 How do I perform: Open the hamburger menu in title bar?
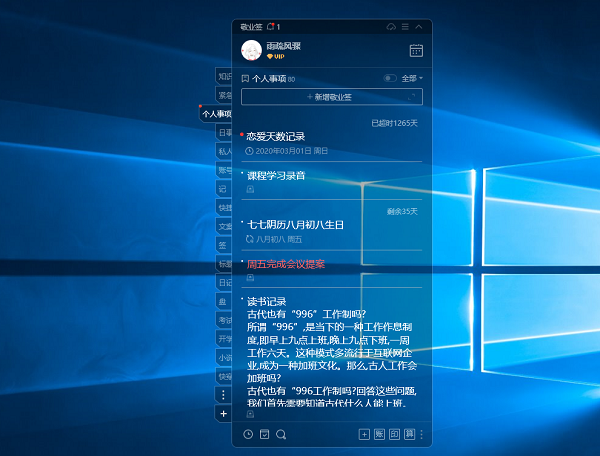click(405, 27)
